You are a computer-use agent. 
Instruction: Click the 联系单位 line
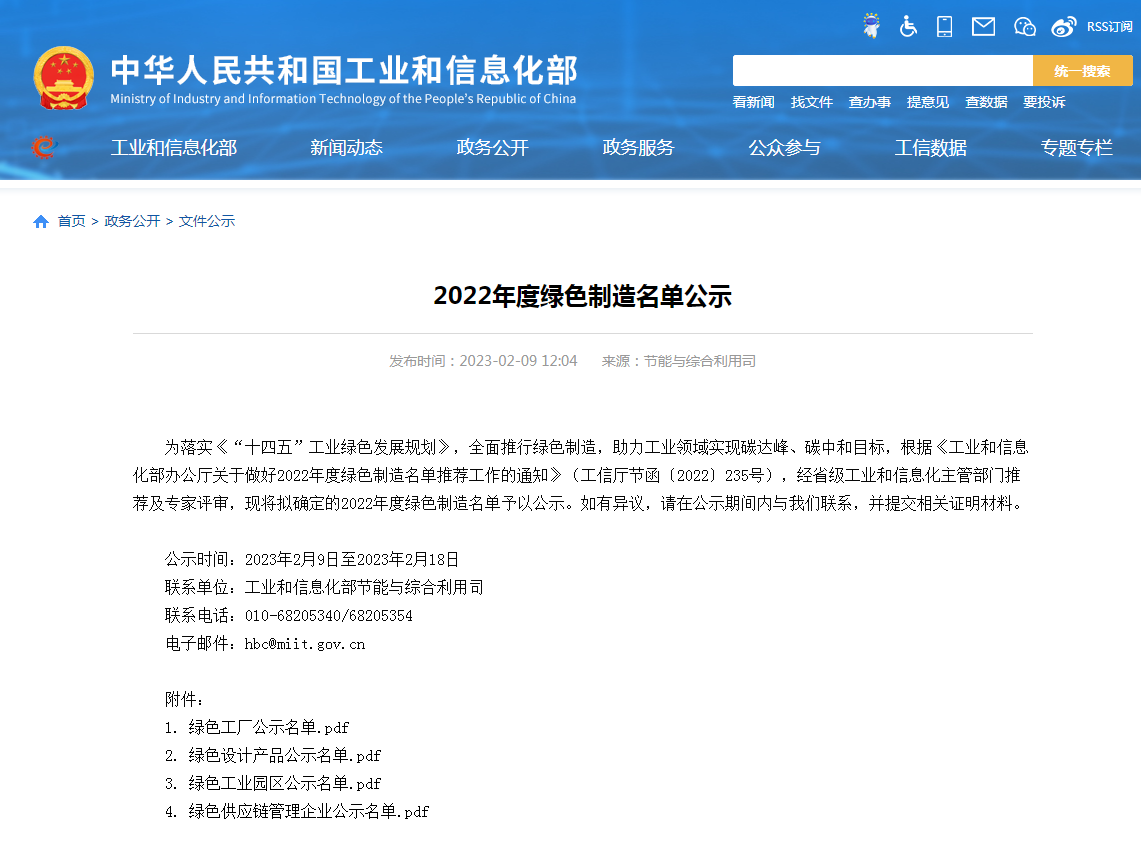point(325,587)
